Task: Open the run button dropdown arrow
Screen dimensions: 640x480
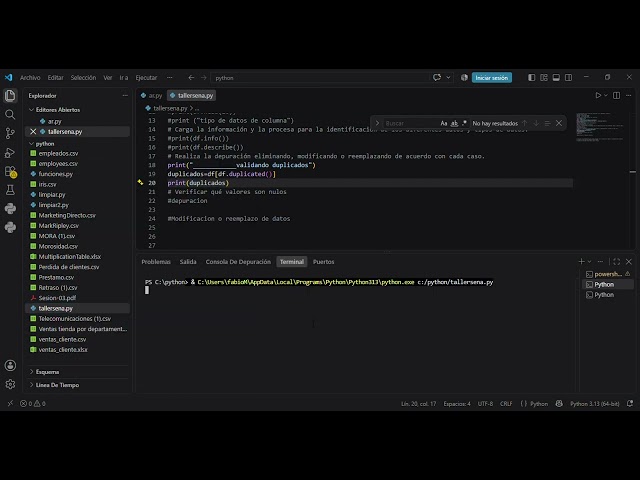Action: [x=606, y=96]
